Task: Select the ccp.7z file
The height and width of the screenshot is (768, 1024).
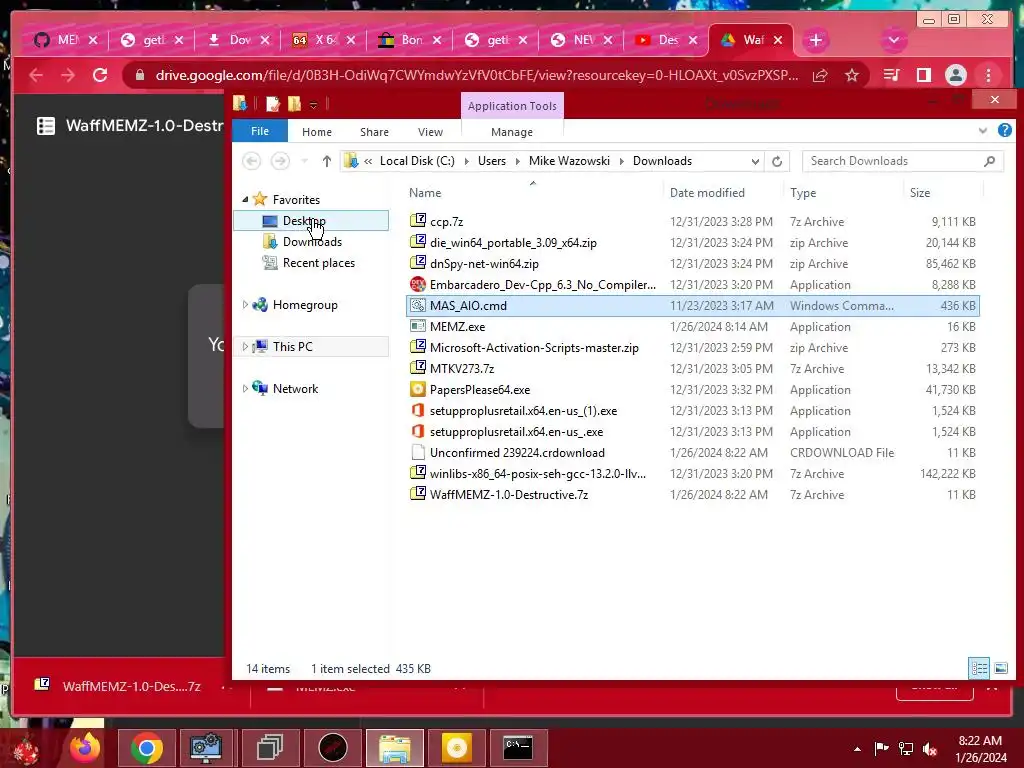Action: click(x=692, y=221)
